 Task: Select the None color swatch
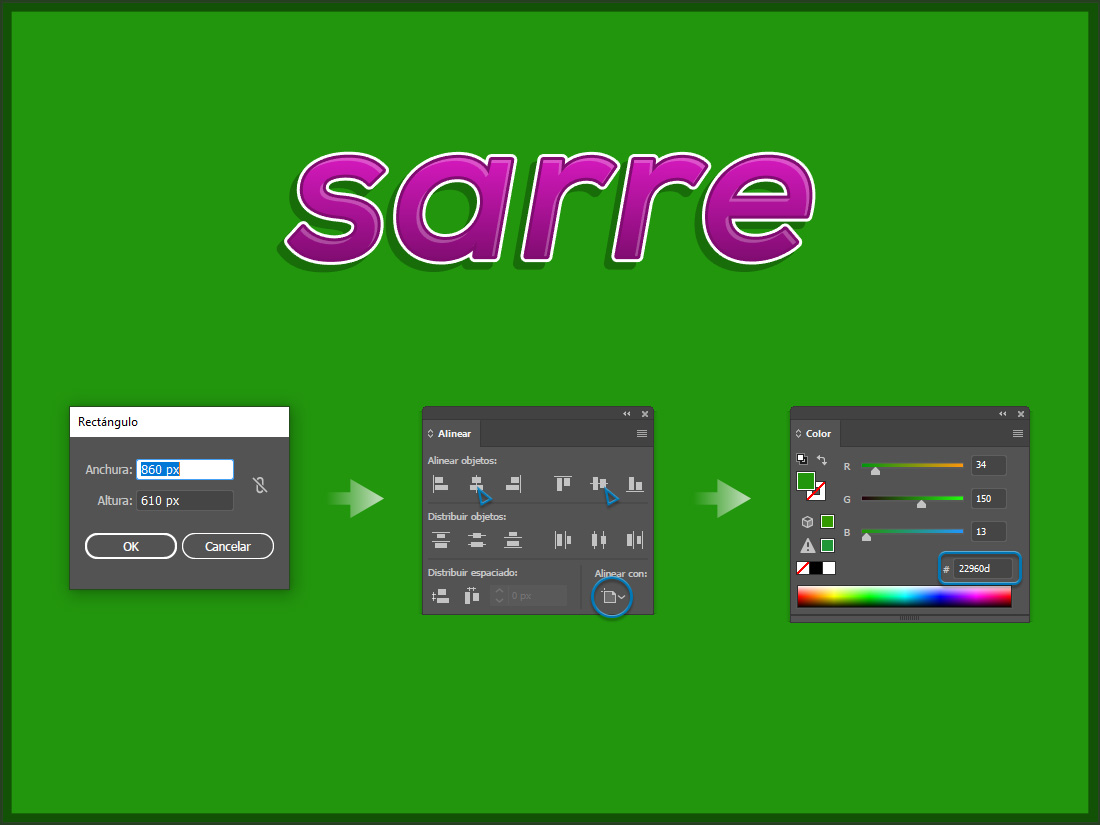tap(803, 568)
